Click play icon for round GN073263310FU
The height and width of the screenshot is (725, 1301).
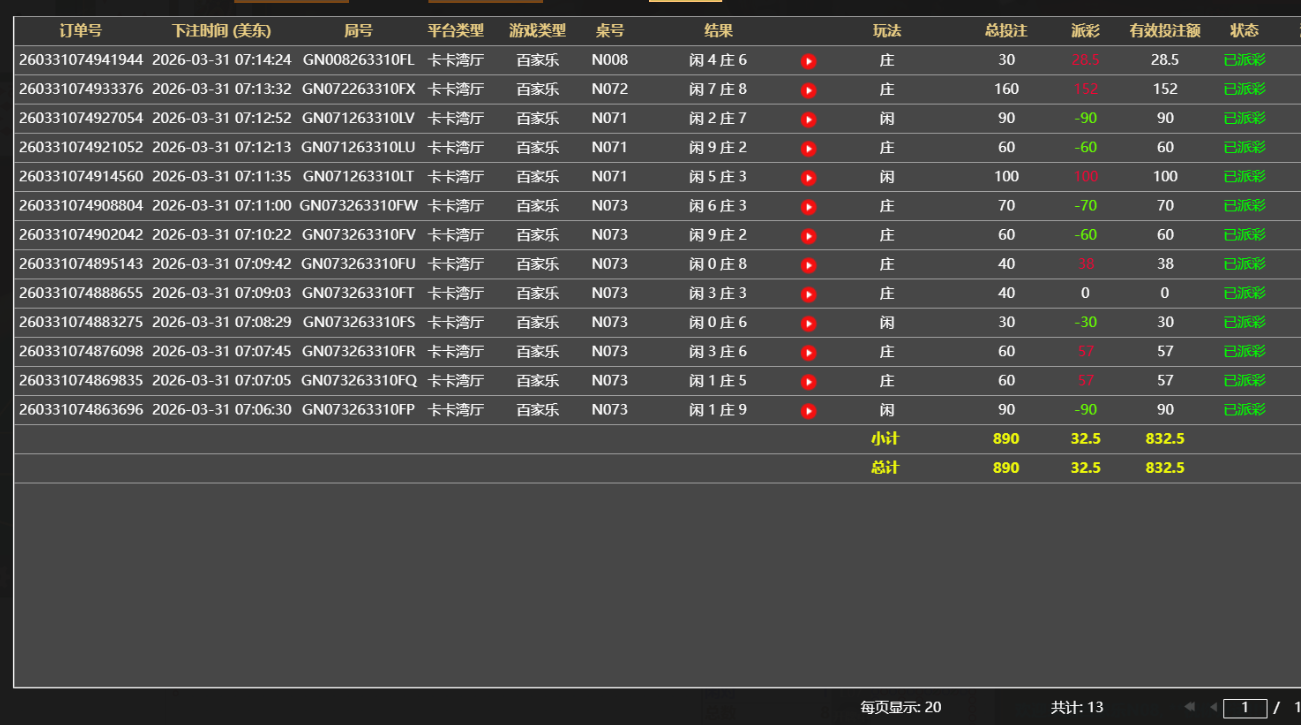point(809,265)
